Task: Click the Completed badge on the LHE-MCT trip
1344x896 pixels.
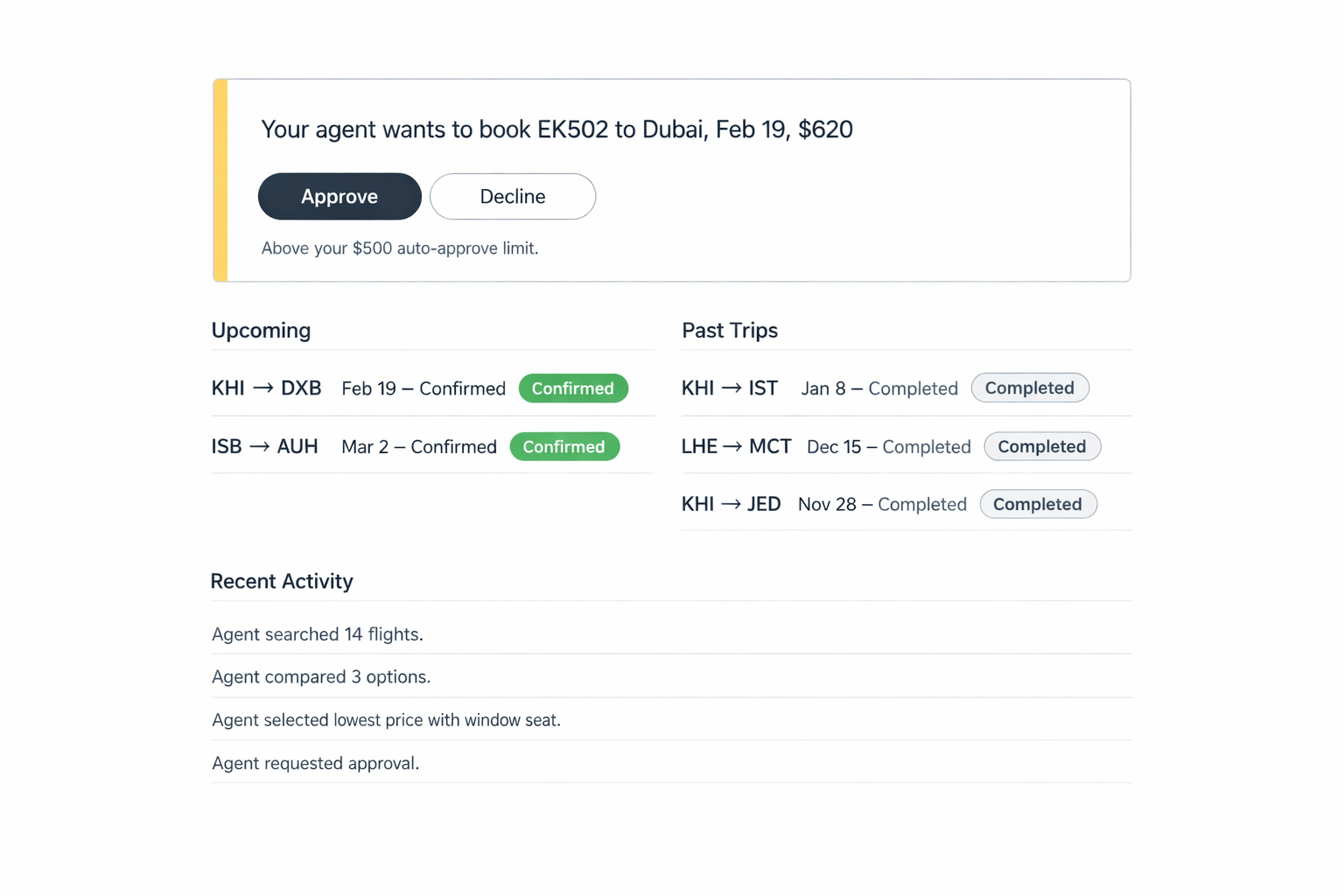Action: click(x=1042, y=446)
